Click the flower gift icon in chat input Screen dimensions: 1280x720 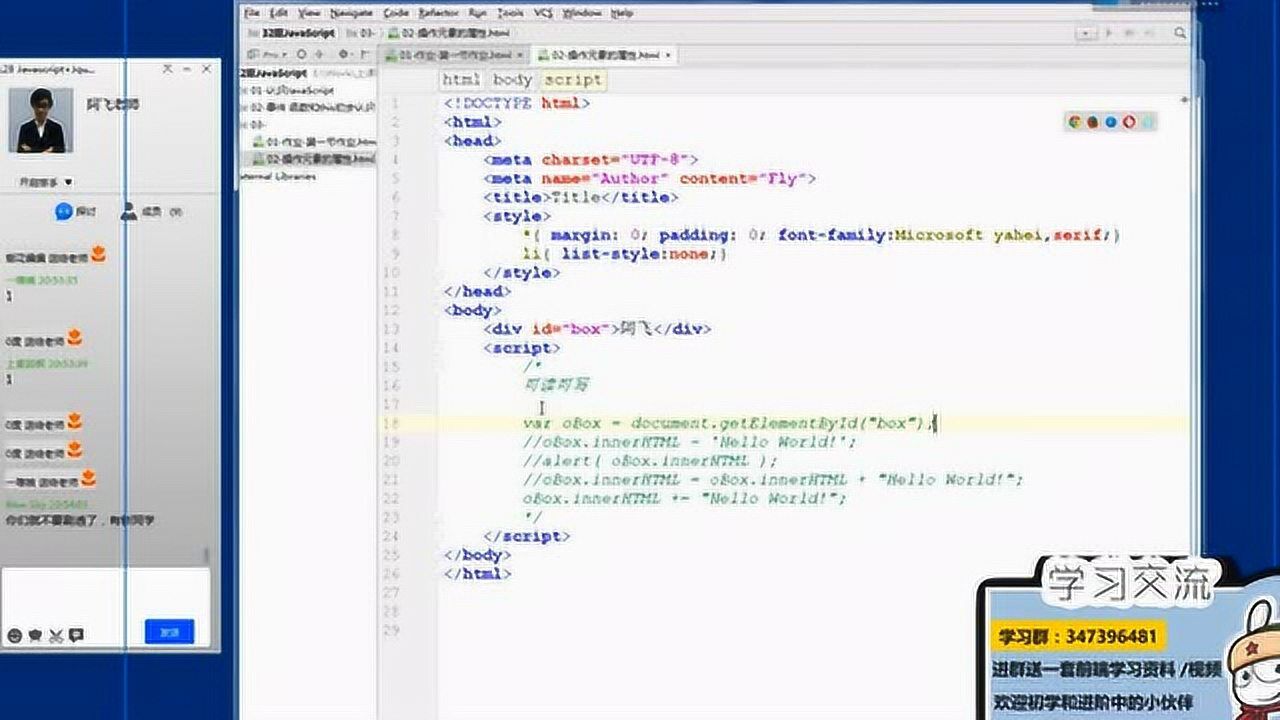(x=35, y=635)
